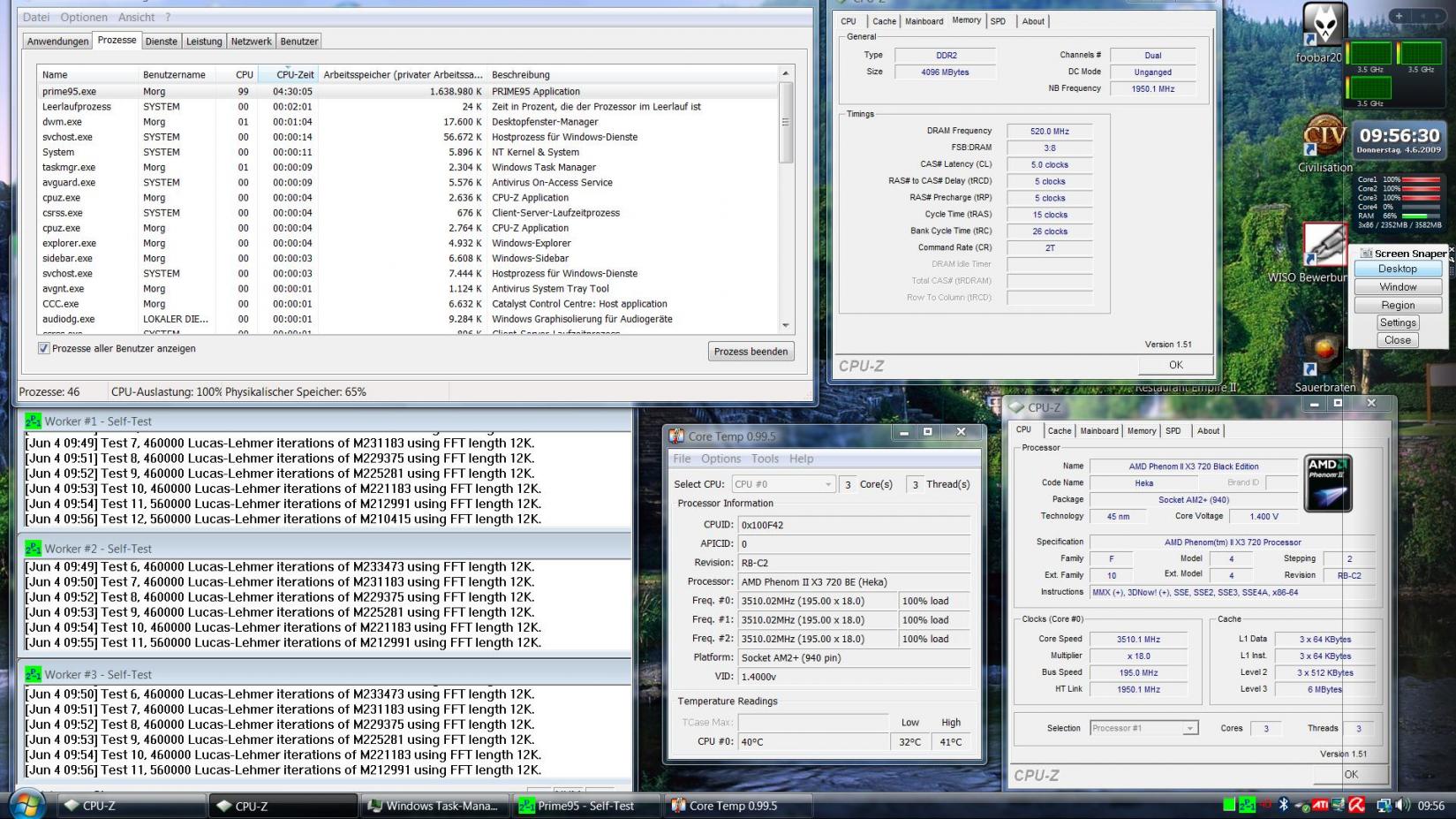Open the Benutzer tab in Task Manager
The image size is (1456, 819).
pos(299,42)
